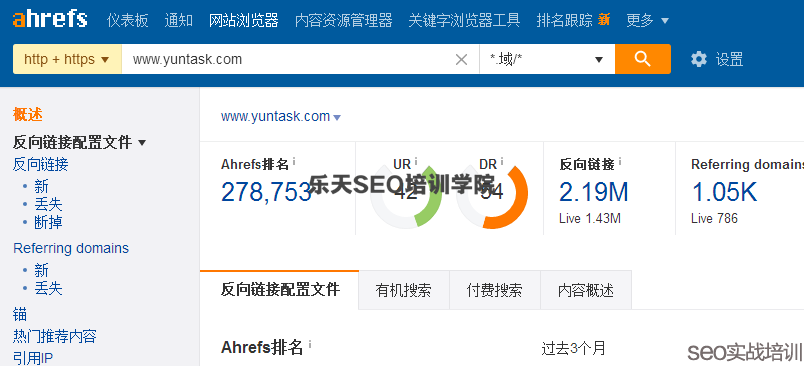The image size is (804, 366).
Task: Click info icon next to Ahrefs排名 metric
Action: click(294, 161)
